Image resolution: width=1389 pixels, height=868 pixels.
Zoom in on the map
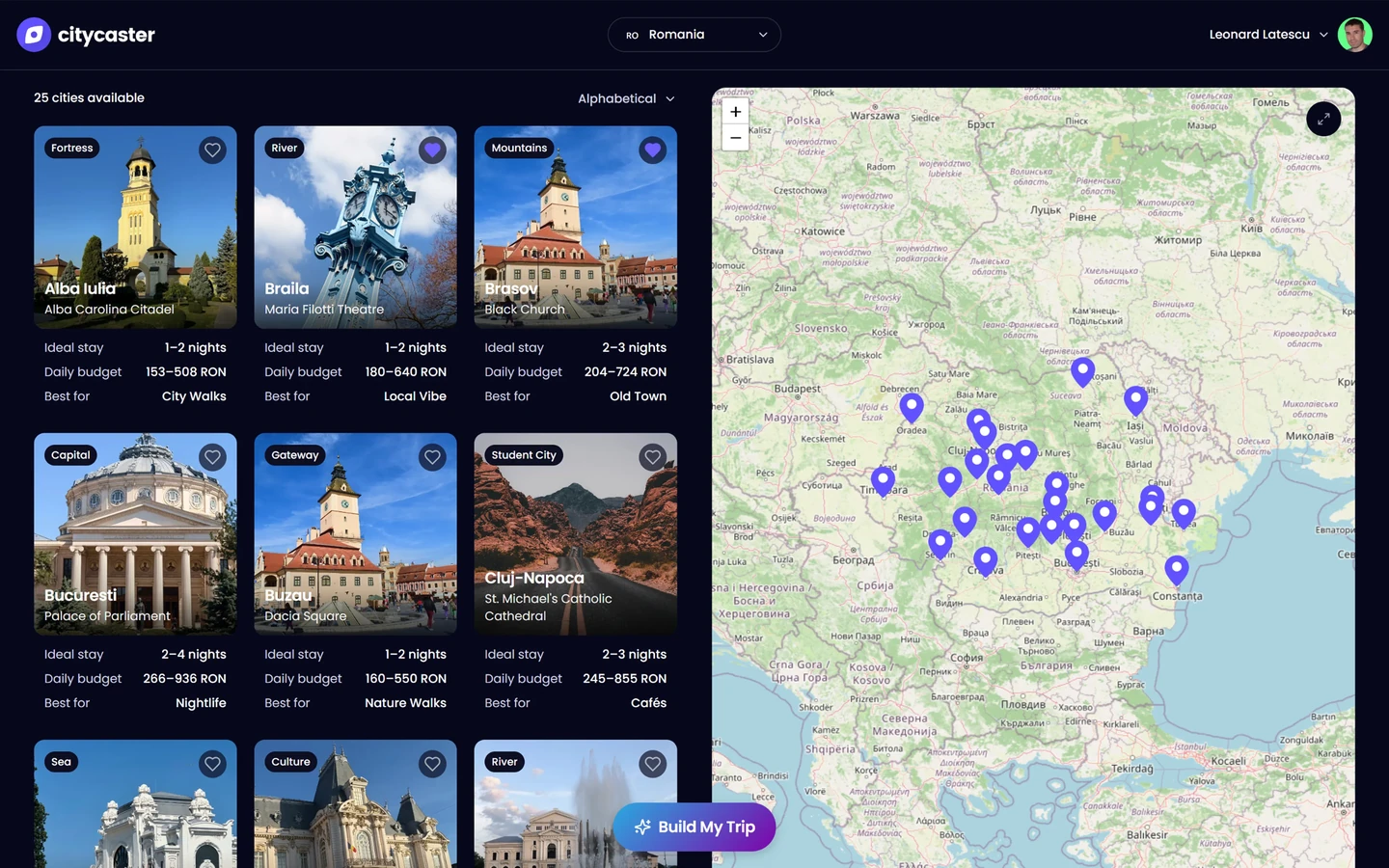click(735, 112)
